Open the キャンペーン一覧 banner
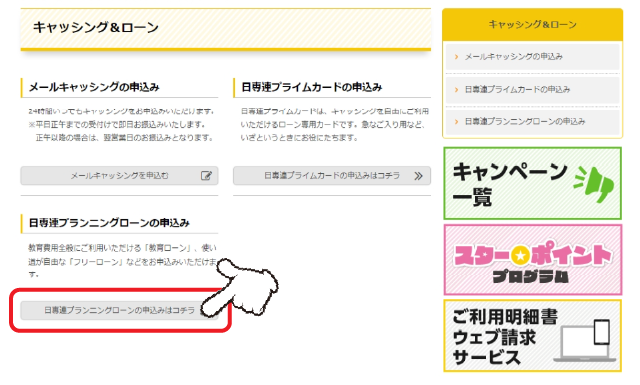This screenshot has width=640, height=385. (x=533, y=183)
